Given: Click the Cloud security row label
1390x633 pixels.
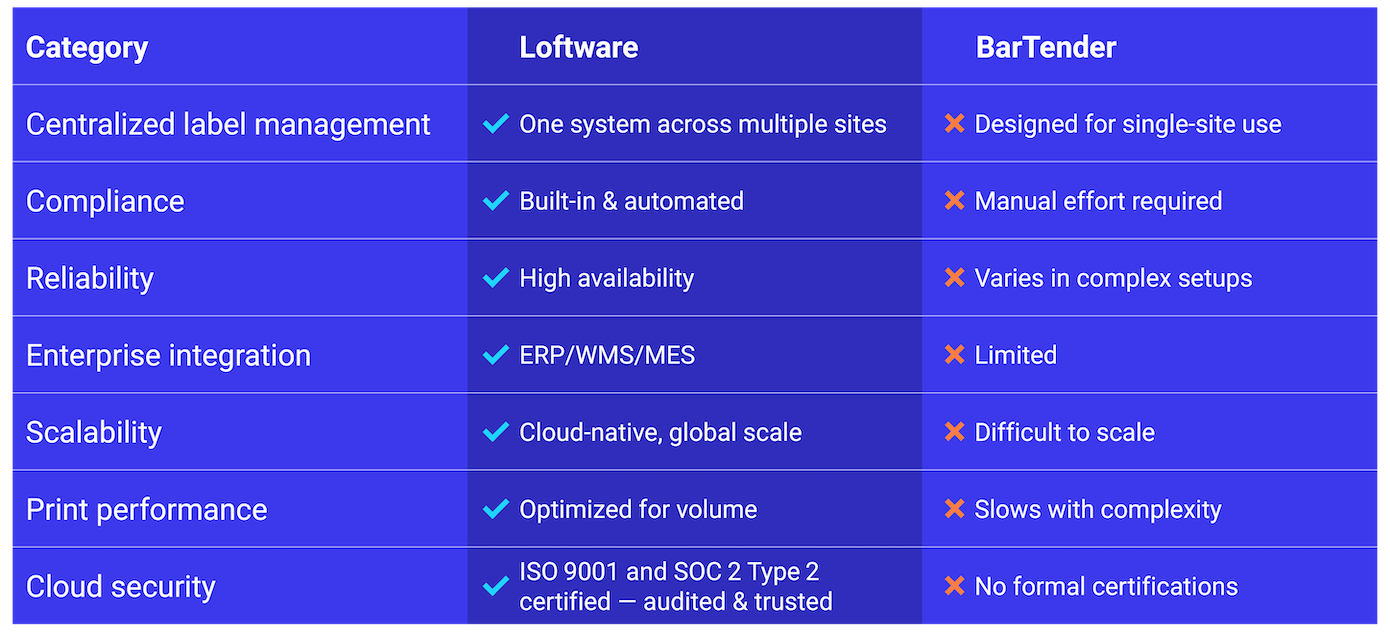Looking at the screenshot, I should pyautogui.click(x=120, y=586).
